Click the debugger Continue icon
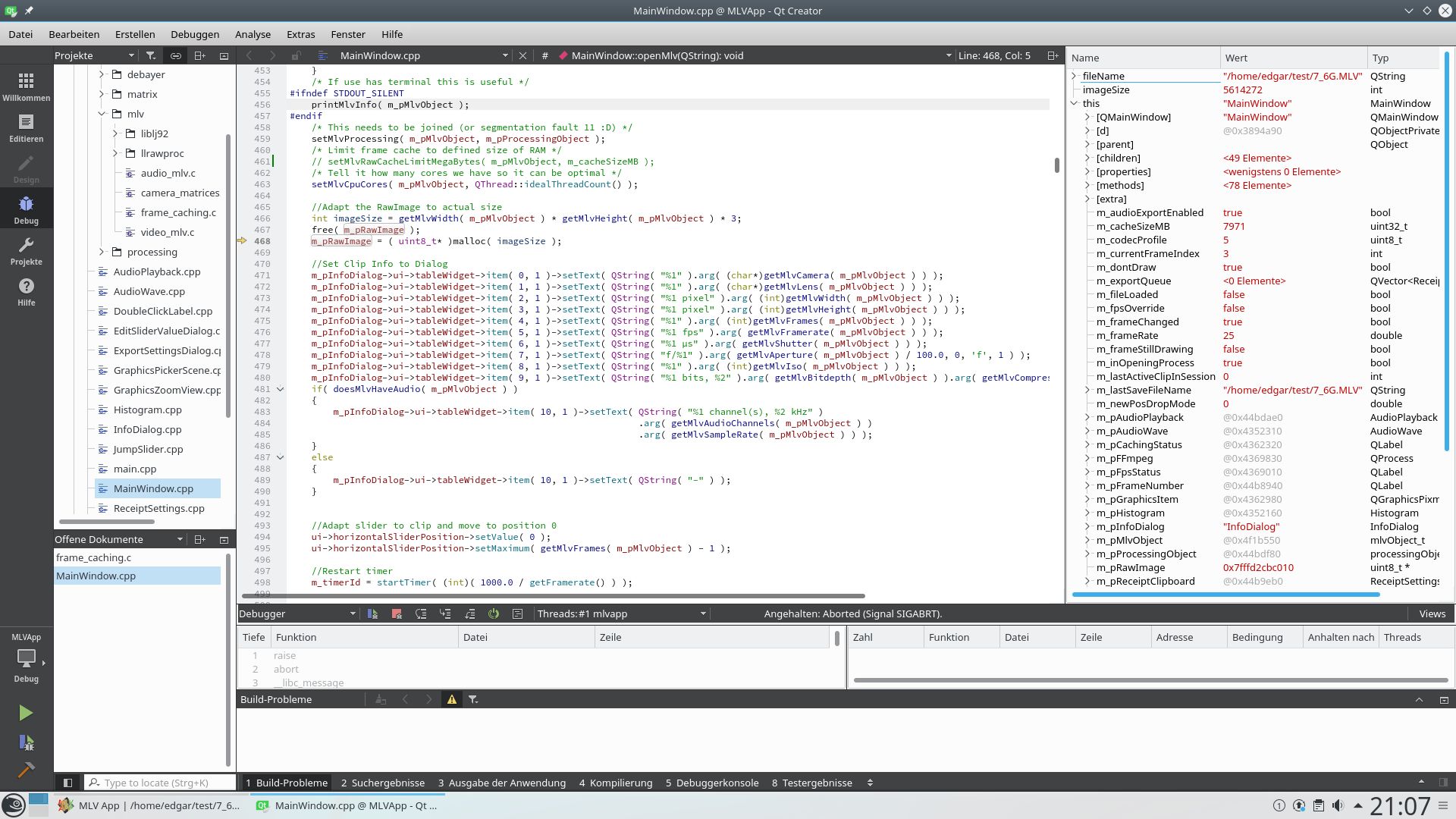 point(372,614)
